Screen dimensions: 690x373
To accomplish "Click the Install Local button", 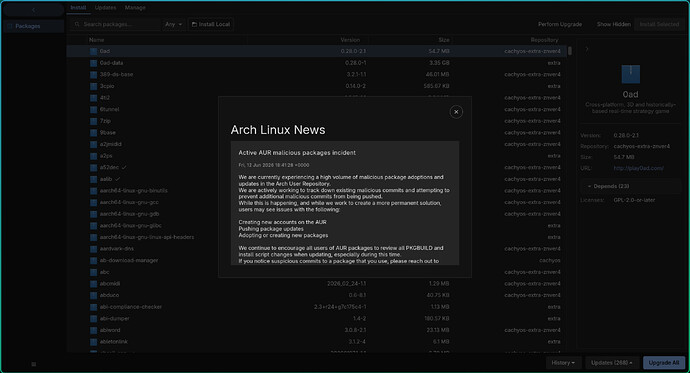I will pyautogui.click(x=211, y=24).
